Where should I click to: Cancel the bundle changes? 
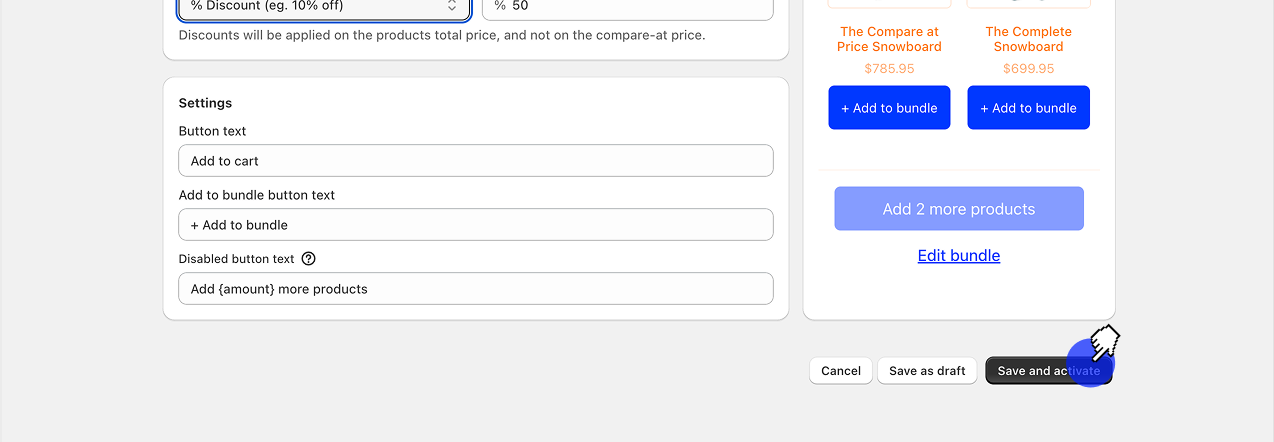pyautogui.click(x=840, y=371)
